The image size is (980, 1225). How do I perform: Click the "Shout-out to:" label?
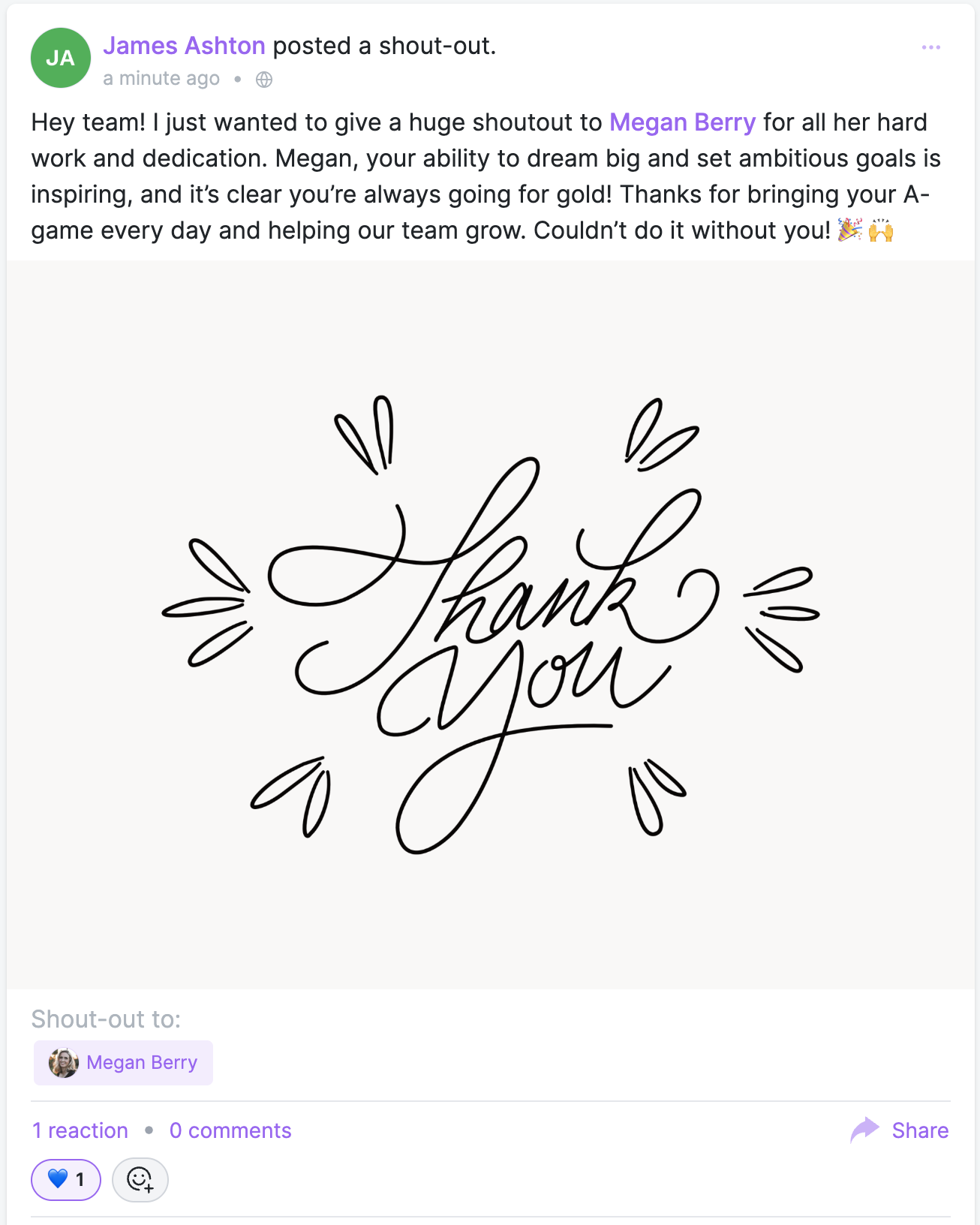pos(106,1019)
